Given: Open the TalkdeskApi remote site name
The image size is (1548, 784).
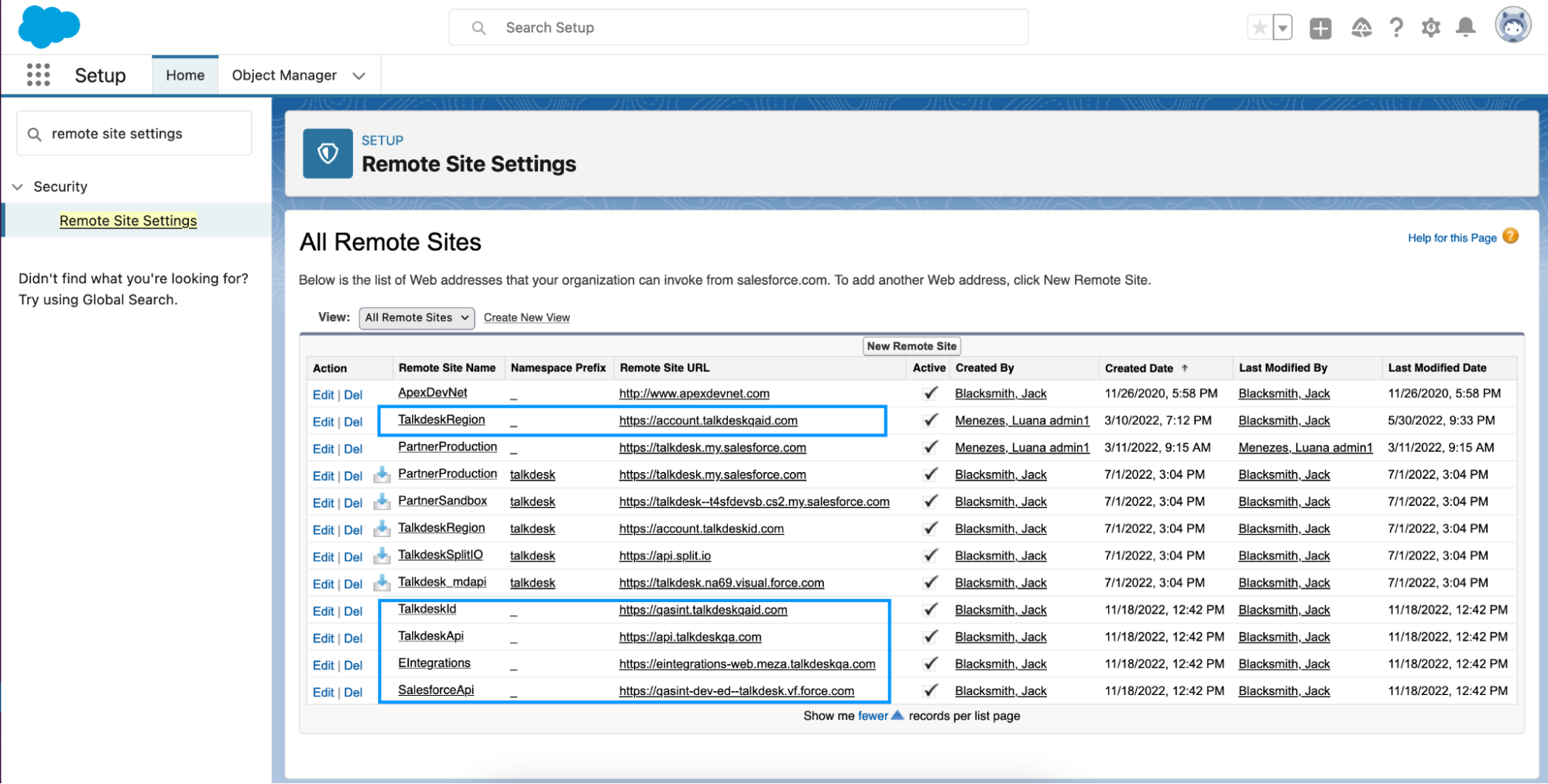Looking at the screenshot, I should [431, 636].
